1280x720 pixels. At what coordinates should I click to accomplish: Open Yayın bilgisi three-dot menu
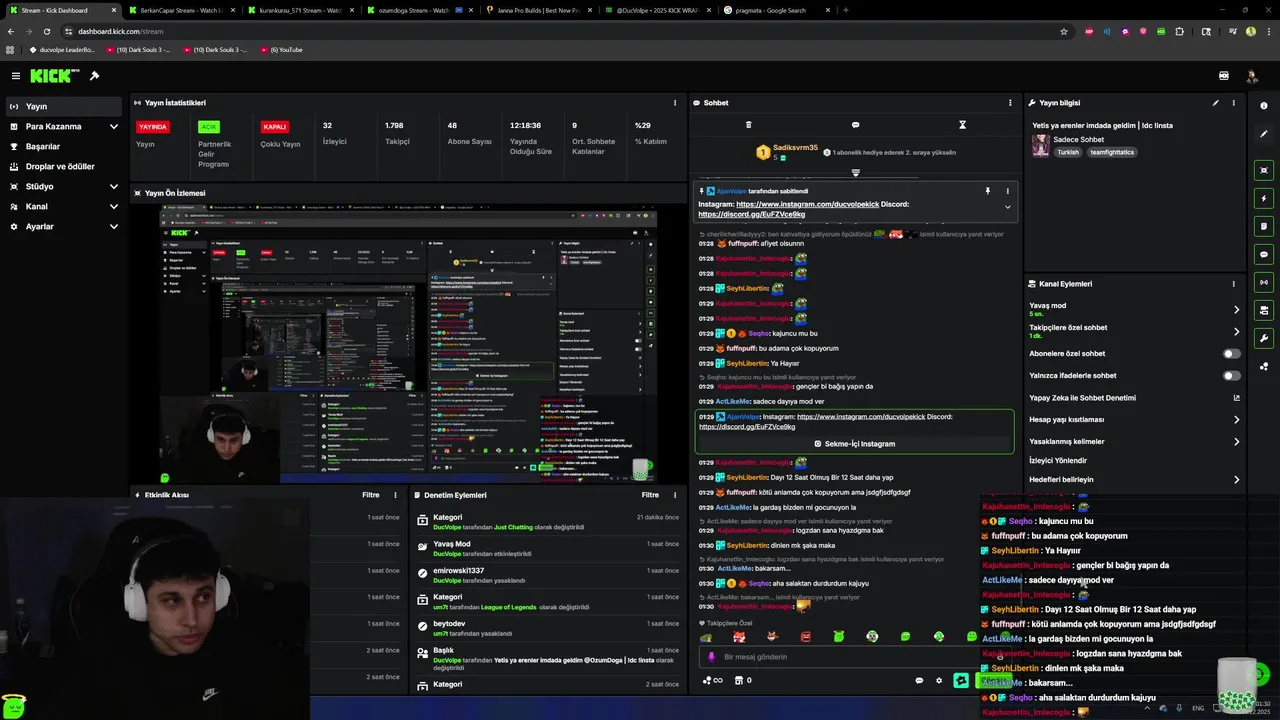pos(1233,103)
